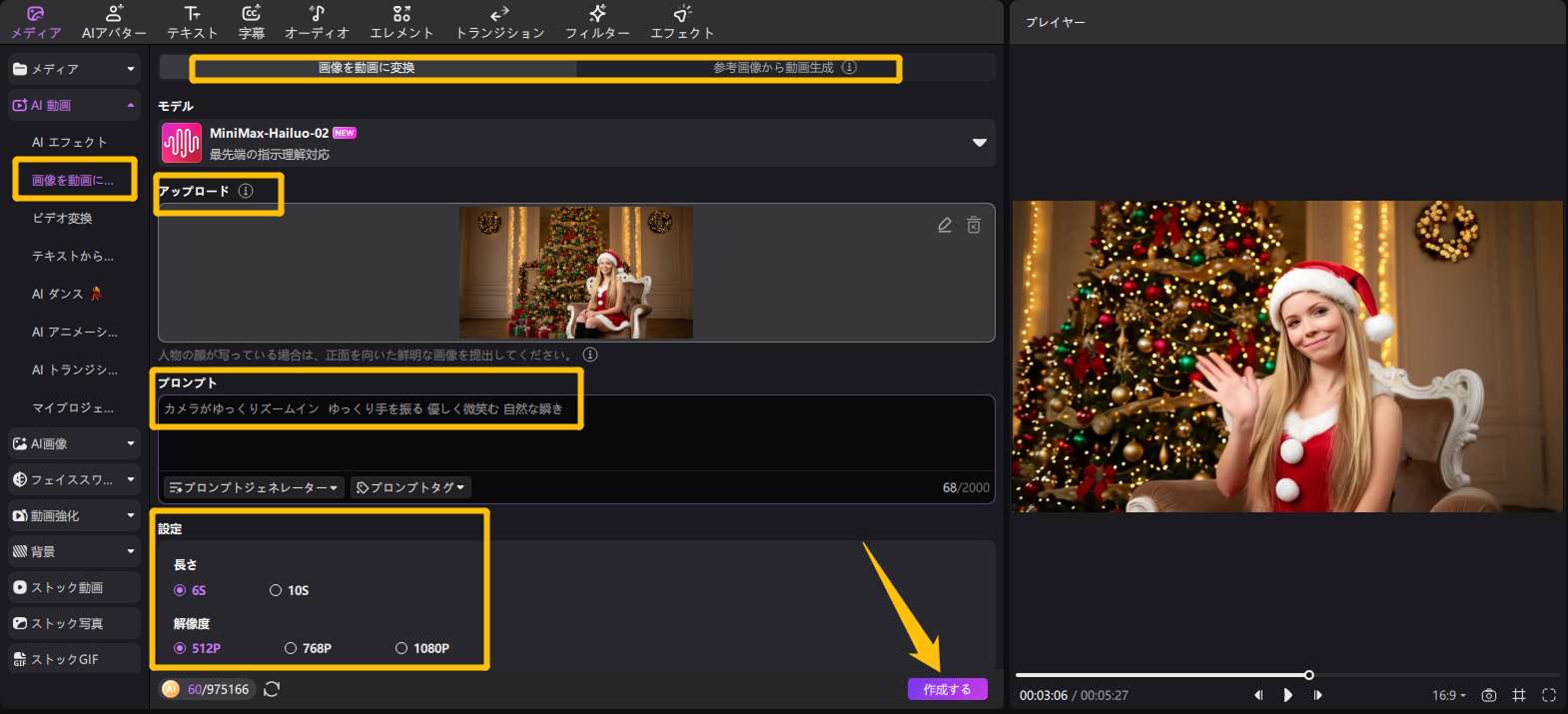Play the preview video
This screenshot has width=1568, height=714.
1288,695
